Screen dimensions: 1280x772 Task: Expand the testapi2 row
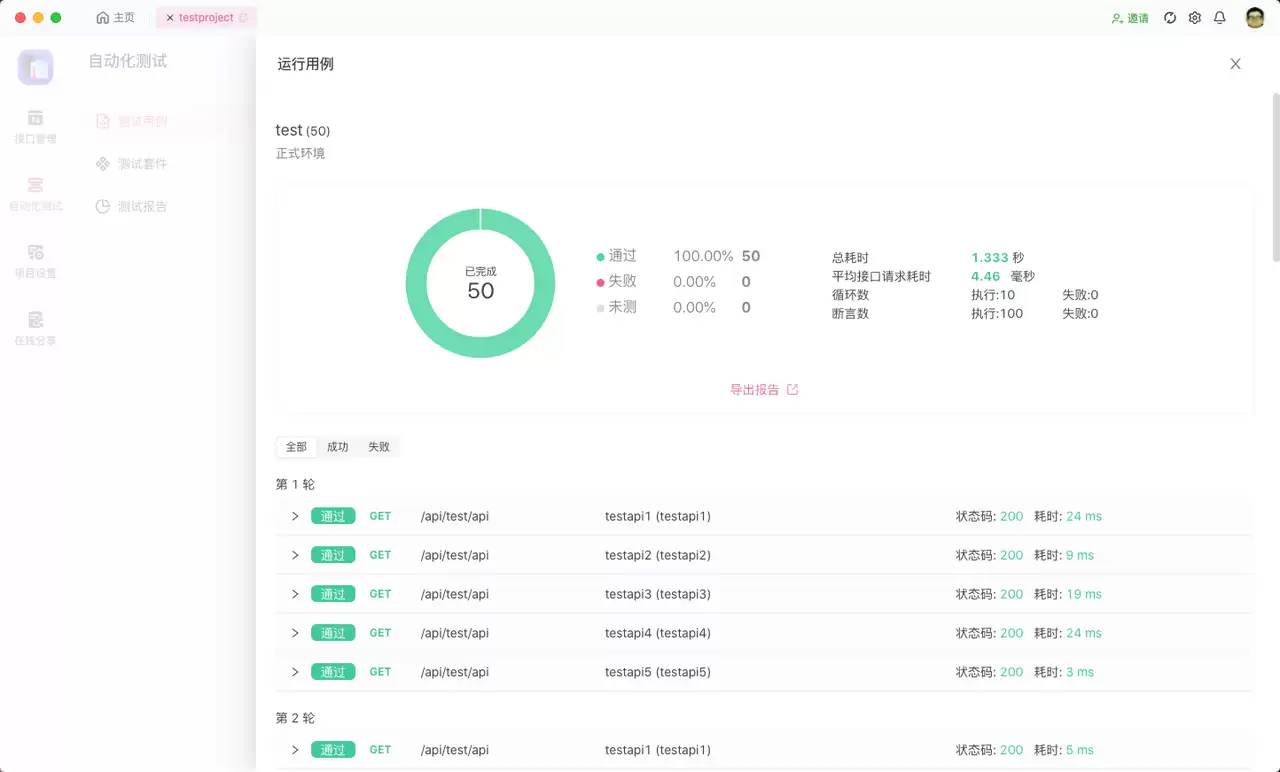tap(295, 555)
